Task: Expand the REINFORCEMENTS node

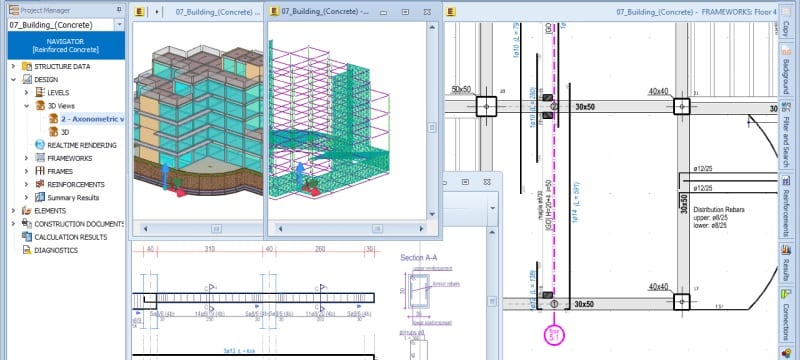Action: 27,185
